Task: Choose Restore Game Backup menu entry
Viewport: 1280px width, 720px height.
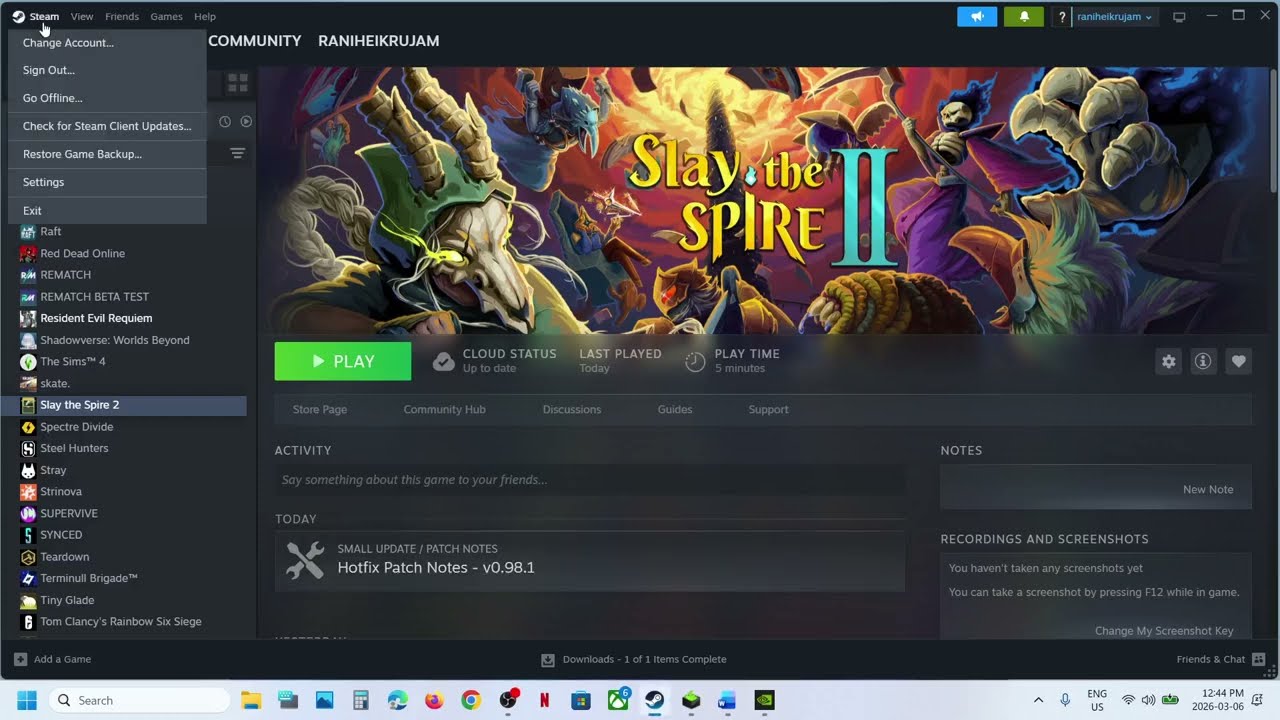Action: point(107,154)
